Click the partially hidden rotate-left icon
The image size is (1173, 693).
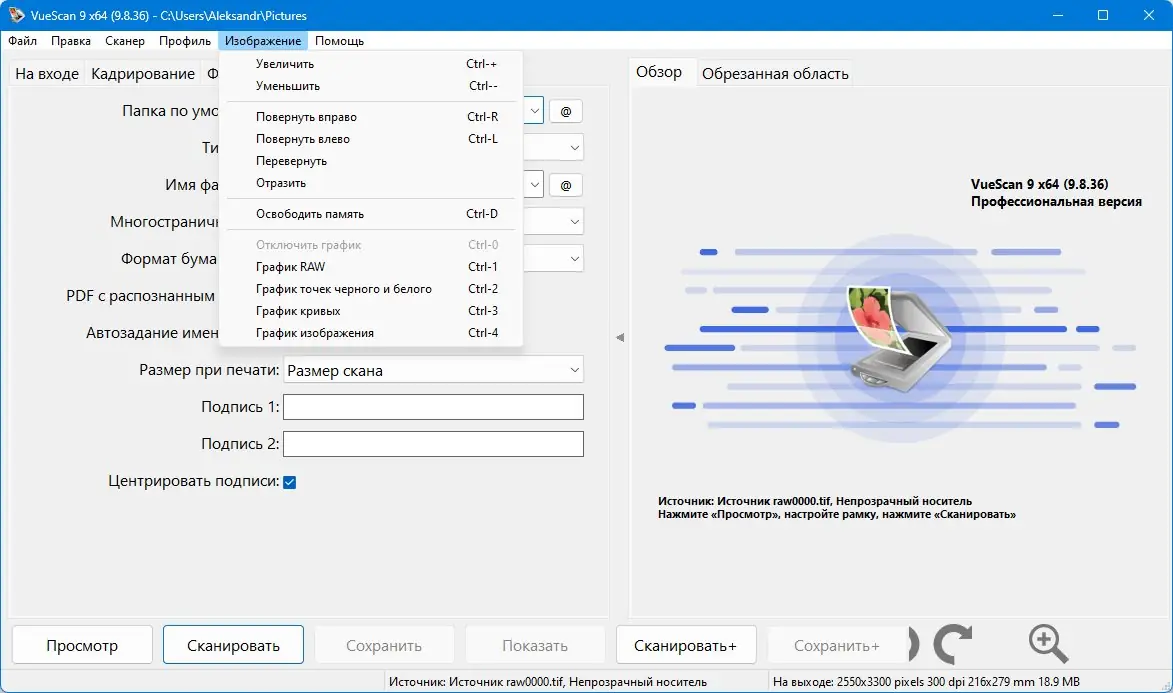pyautogui.click(x=913, y=644)
